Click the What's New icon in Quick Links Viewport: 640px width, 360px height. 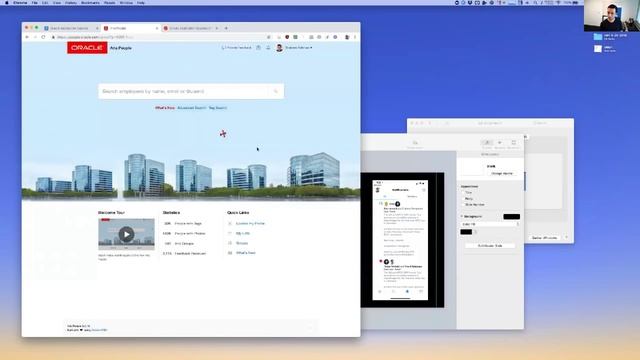pyautogui.click(x=230, y=253)
